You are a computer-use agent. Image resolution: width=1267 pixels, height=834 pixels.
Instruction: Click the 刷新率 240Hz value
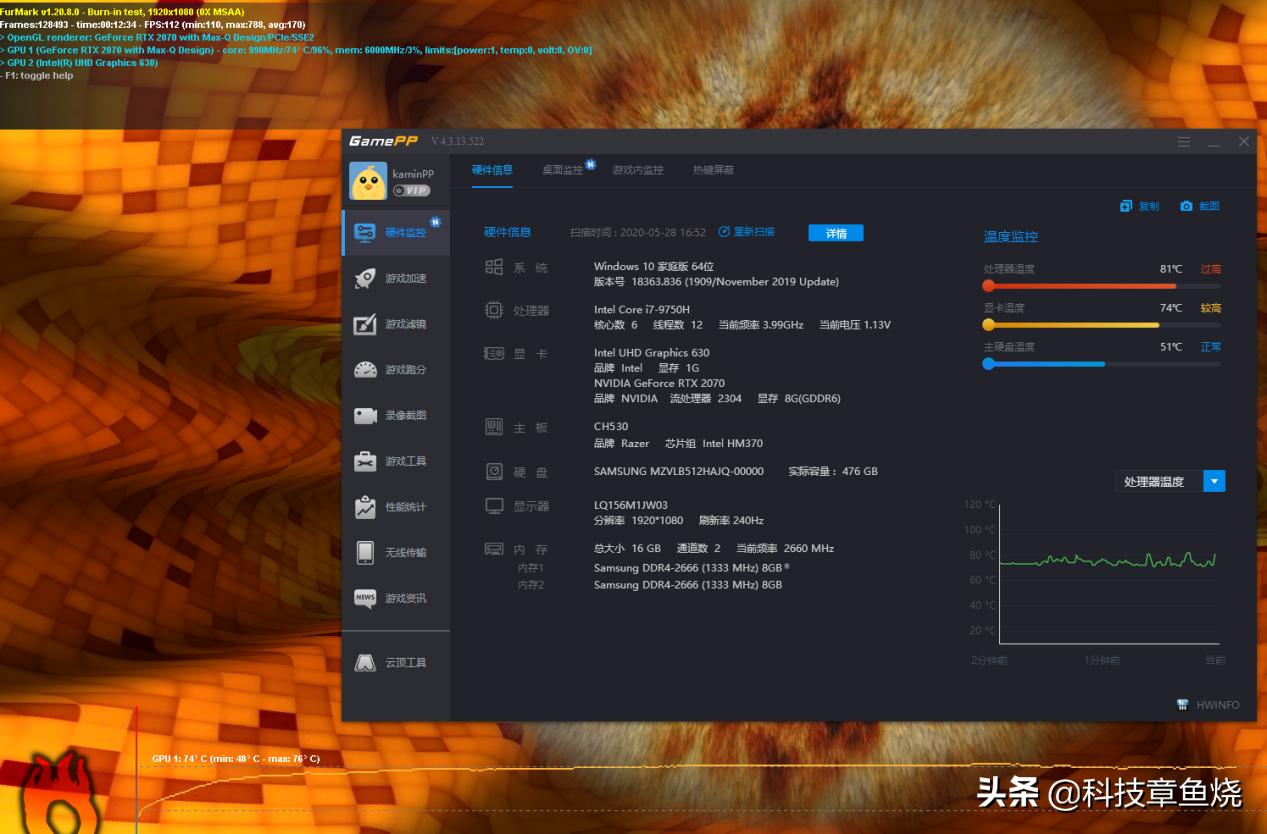point(731,521)
